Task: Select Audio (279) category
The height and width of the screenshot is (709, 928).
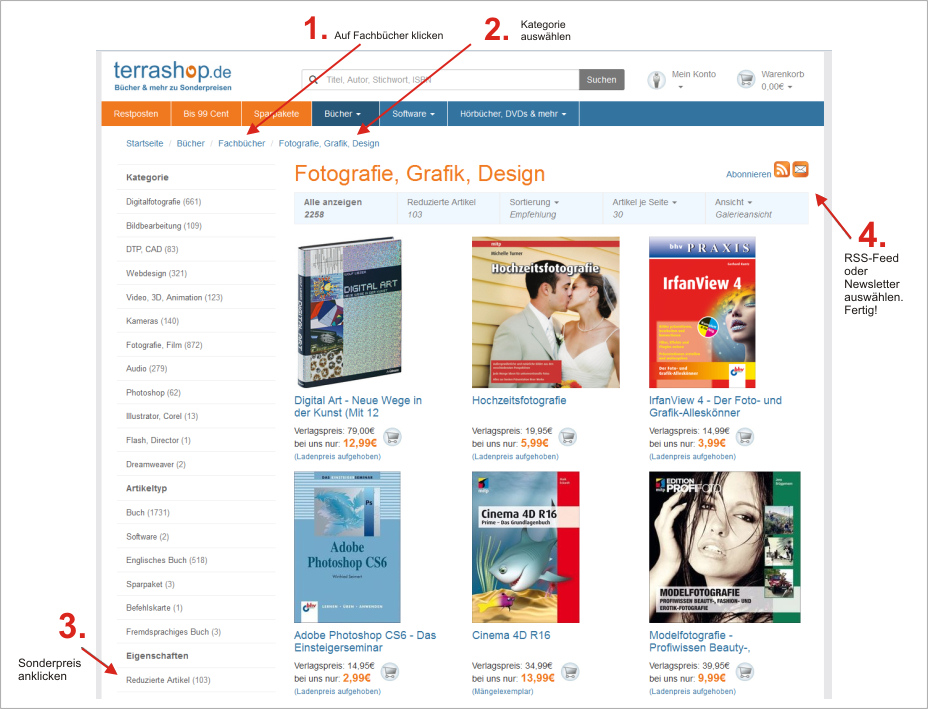Action: [147, 368]
